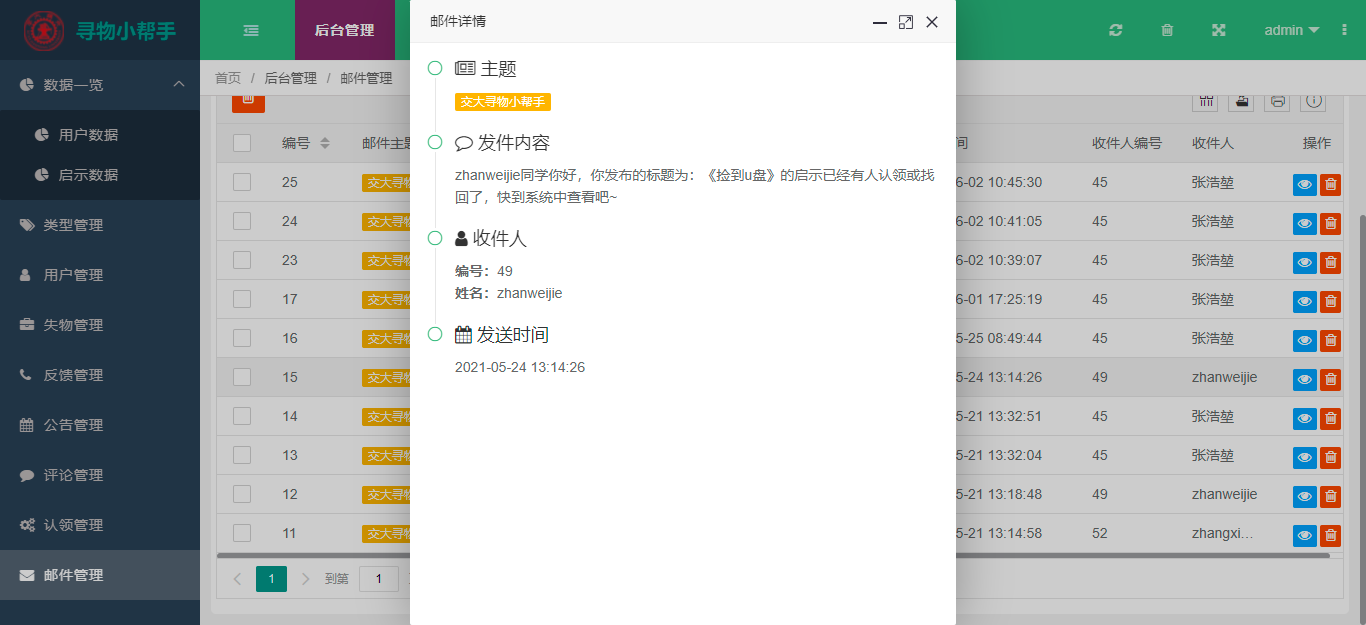Viewport: 1366px width, 625px height.
Task: View mail 11 with the eye button
Action: pos(1305,536)
